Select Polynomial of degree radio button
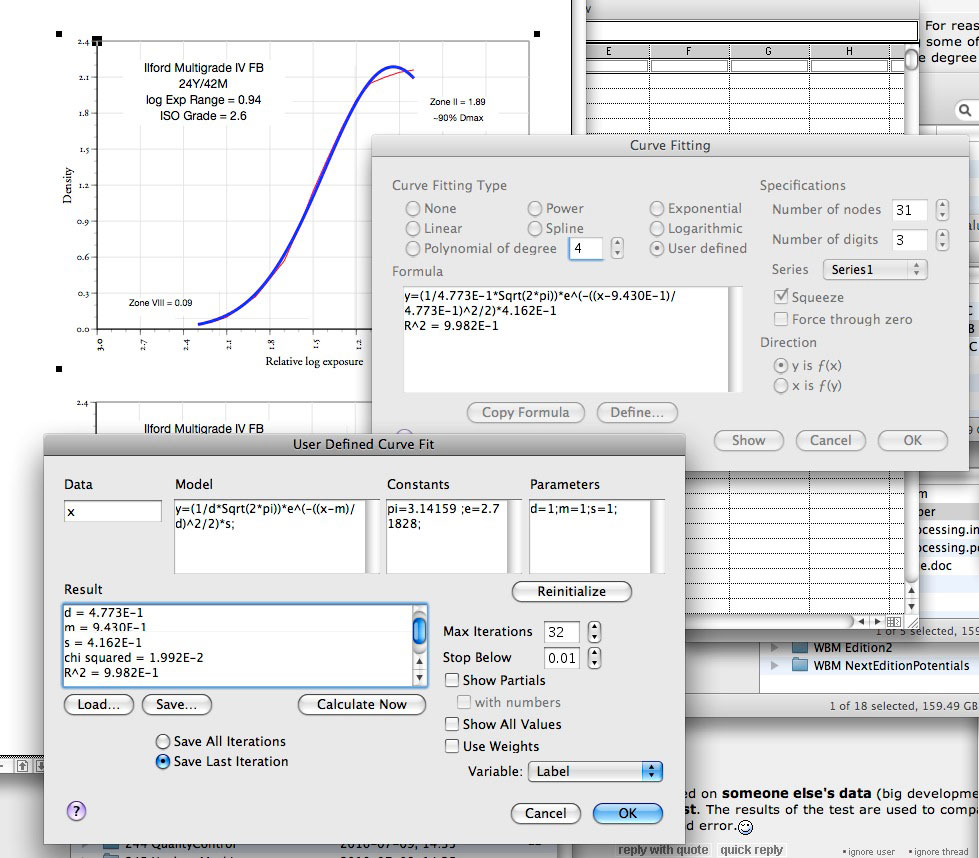979x858 pixels. tap(413, 248)
